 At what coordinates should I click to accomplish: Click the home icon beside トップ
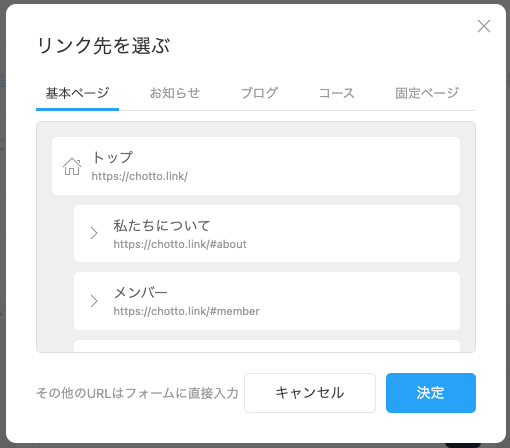pyautogui.click(x=72, y=166)
